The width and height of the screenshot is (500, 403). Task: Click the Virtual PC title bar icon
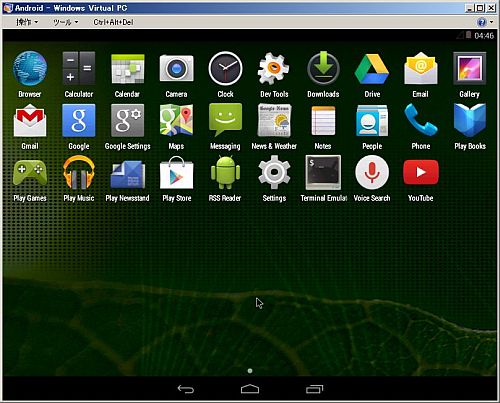(x=8, y=8)
